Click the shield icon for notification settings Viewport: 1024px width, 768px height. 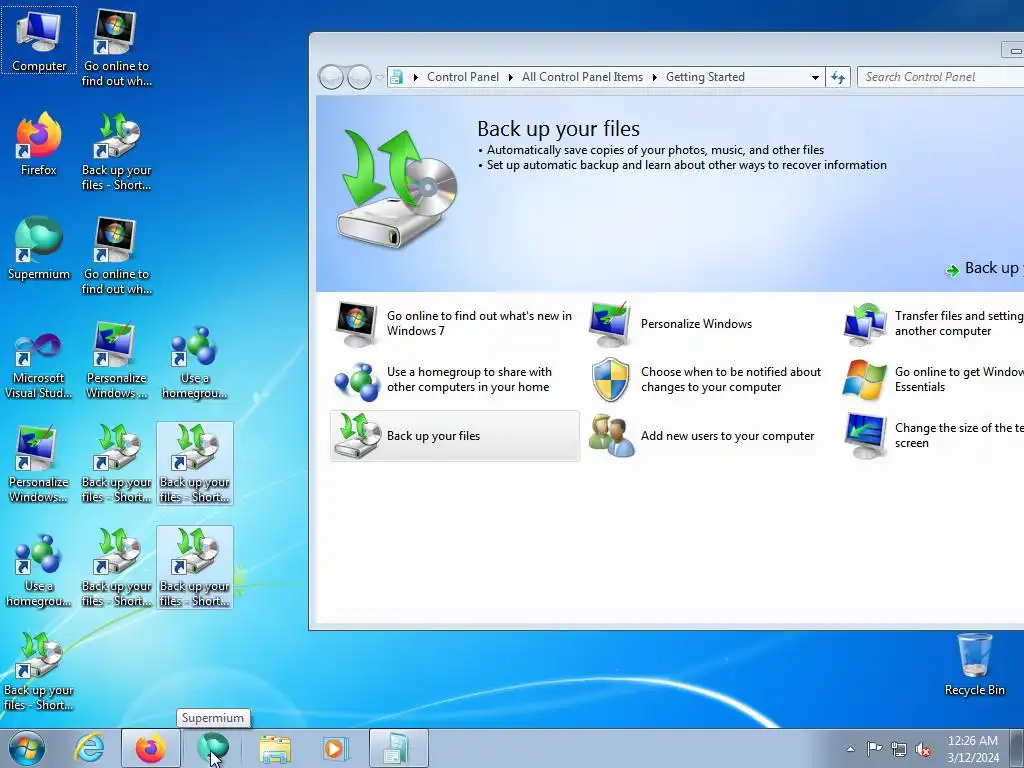pos(611,379)
